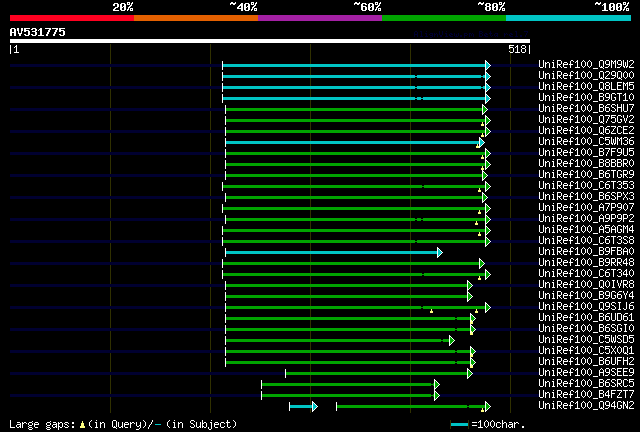Viewport: 640px width, 432px height.
Task: Click the green ~80% identity legend segment
Action: [444, 18]
